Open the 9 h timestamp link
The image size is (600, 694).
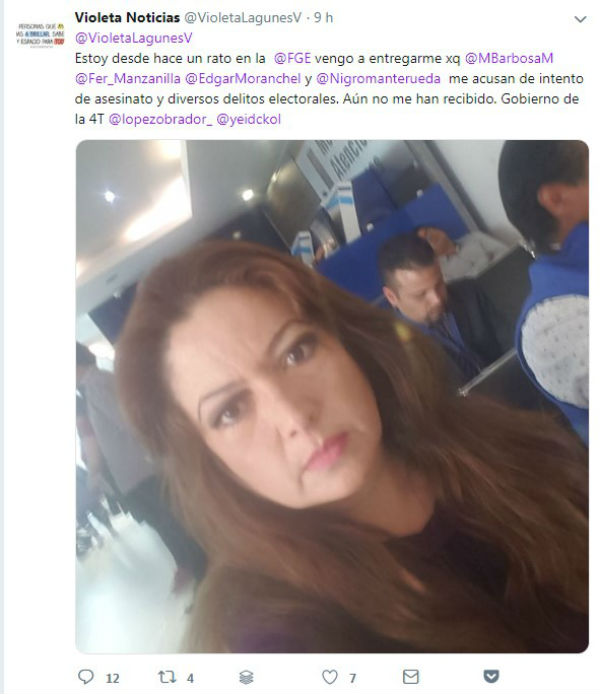pos(323,18)
